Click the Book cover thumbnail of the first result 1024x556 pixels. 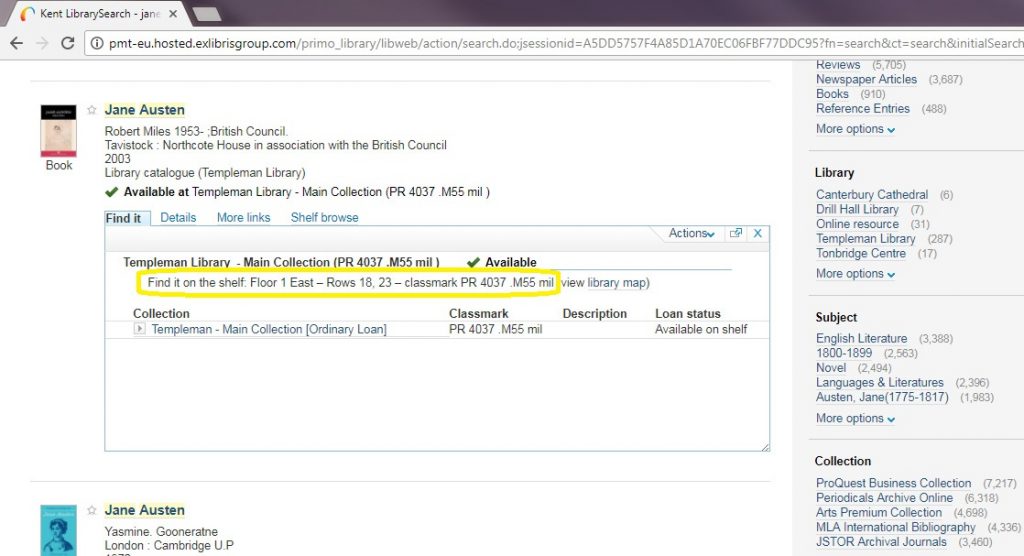pos(58,131)
